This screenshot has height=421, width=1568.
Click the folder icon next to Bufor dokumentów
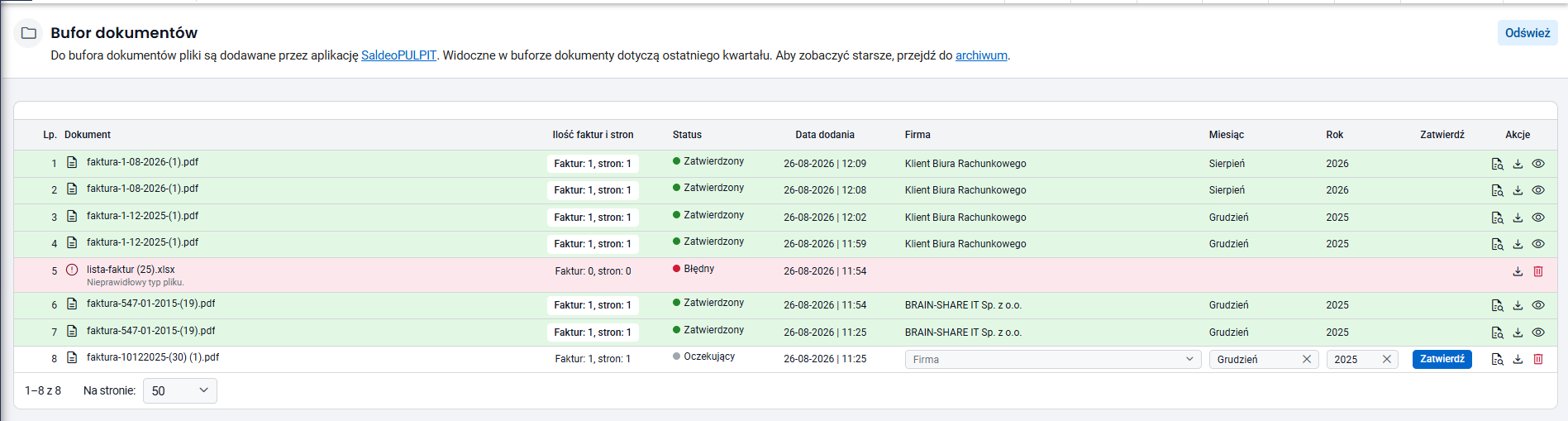coord(29,33)
